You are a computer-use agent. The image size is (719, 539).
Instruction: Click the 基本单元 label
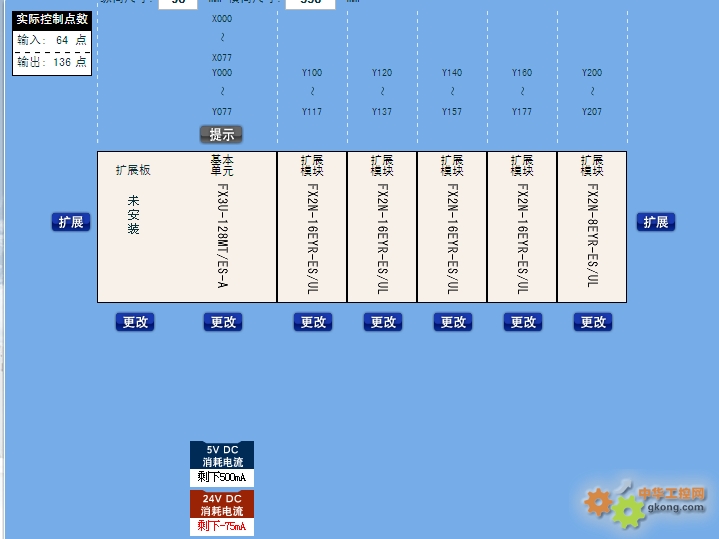(222, 166)
